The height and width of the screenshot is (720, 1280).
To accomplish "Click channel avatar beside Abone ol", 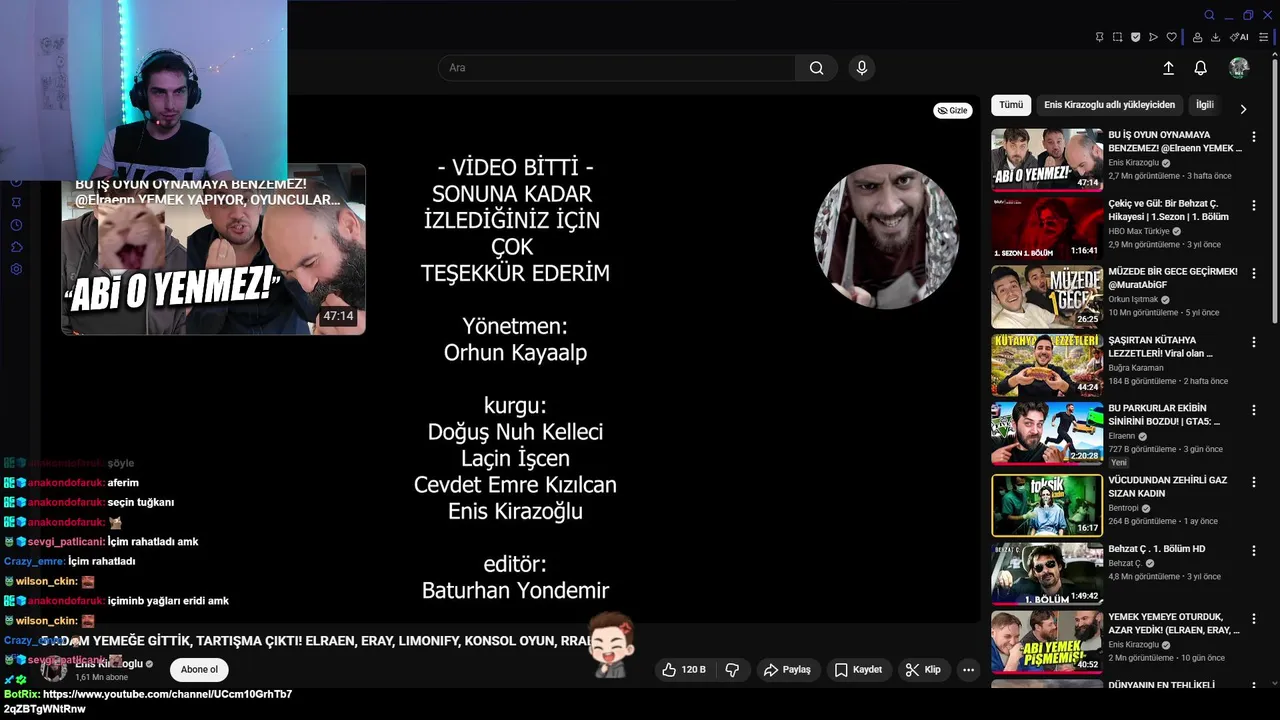I will [x=54, y=670].
